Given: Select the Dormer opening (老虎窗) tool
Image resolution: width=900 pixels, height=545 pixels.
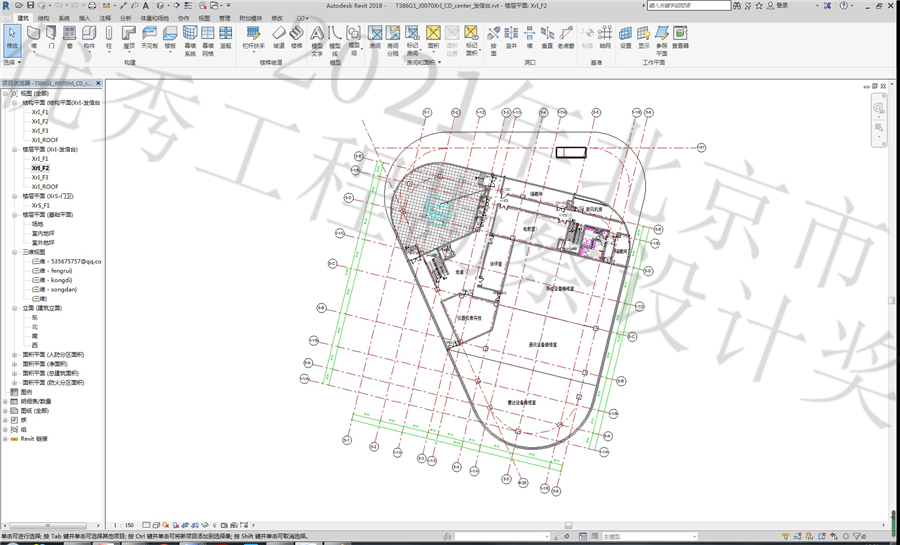Looking at the screenshot, I should pyautogui.click(x=566, y=37).
